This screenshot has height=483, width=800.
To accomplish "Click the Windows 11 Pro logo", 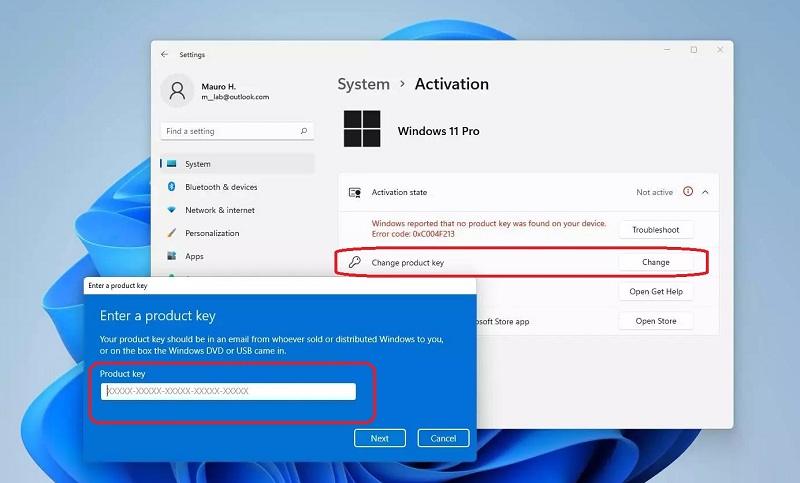I will [x=362, y=130].
